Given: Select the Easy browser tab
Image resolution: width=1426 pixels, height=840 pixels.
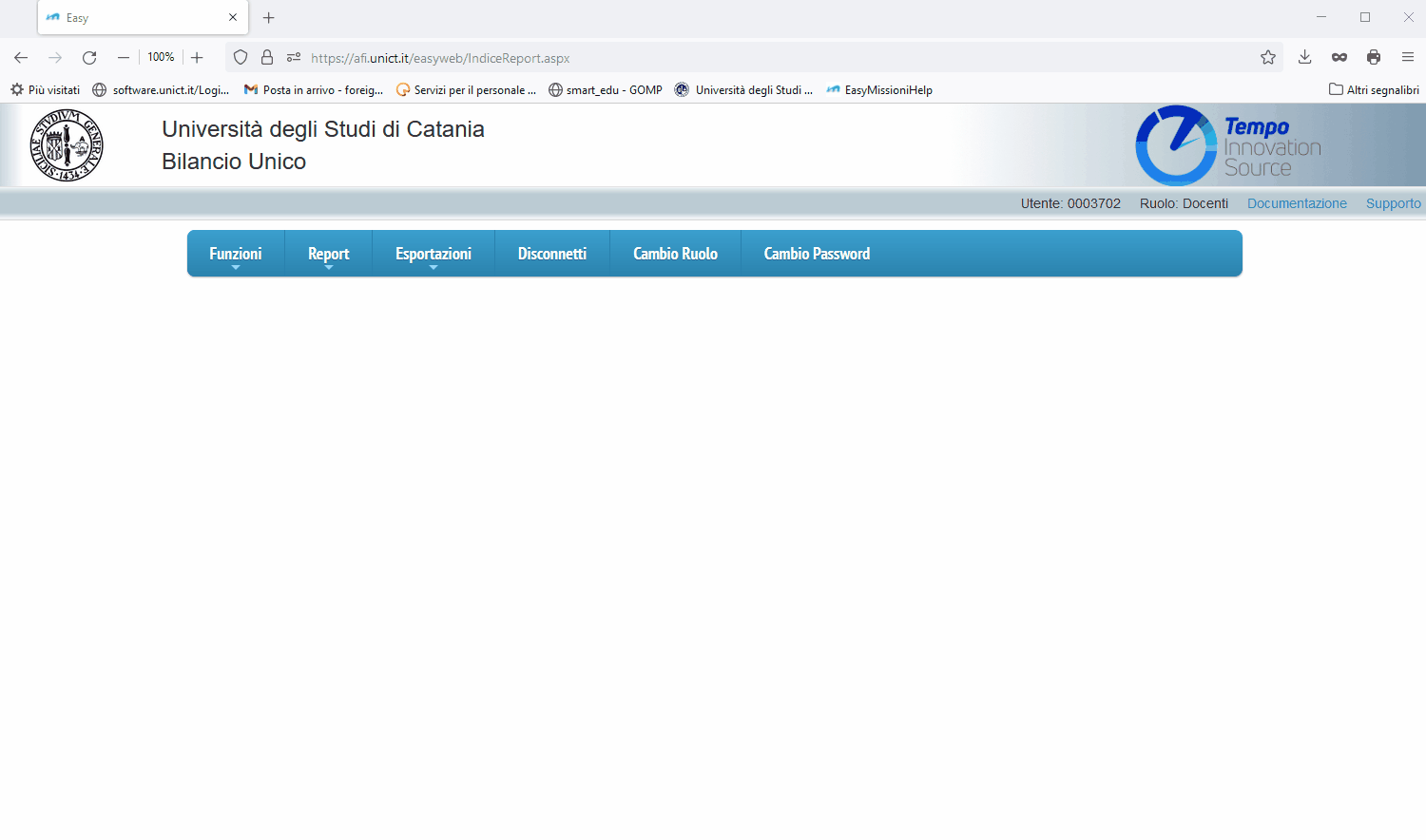Looking at the screenshot, I should [x=143, y=18].
